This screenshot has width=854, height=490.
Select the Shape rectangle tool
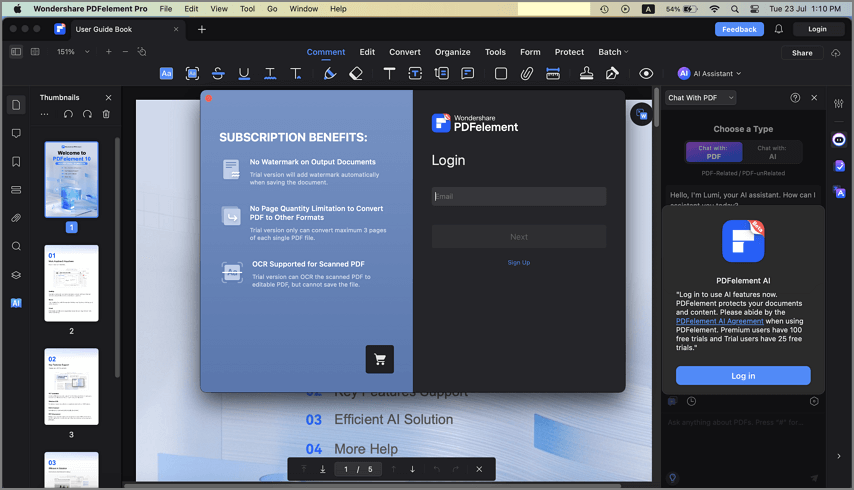501,74
